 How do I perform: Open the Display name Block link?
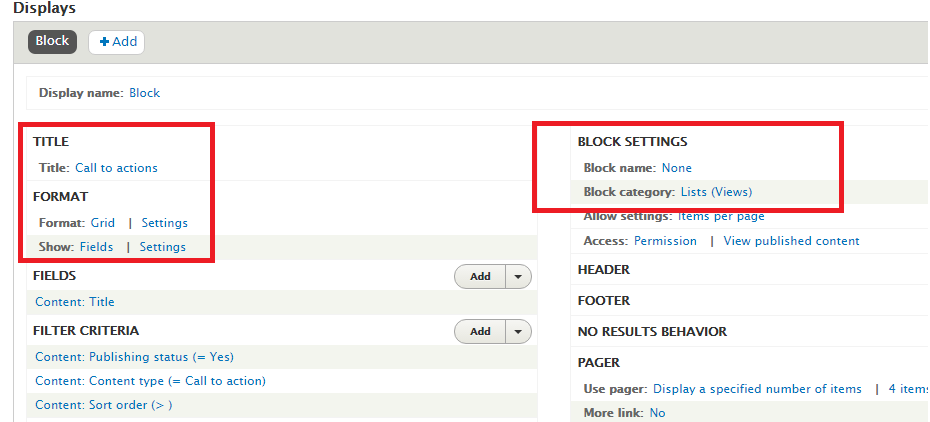click(144, 93)
